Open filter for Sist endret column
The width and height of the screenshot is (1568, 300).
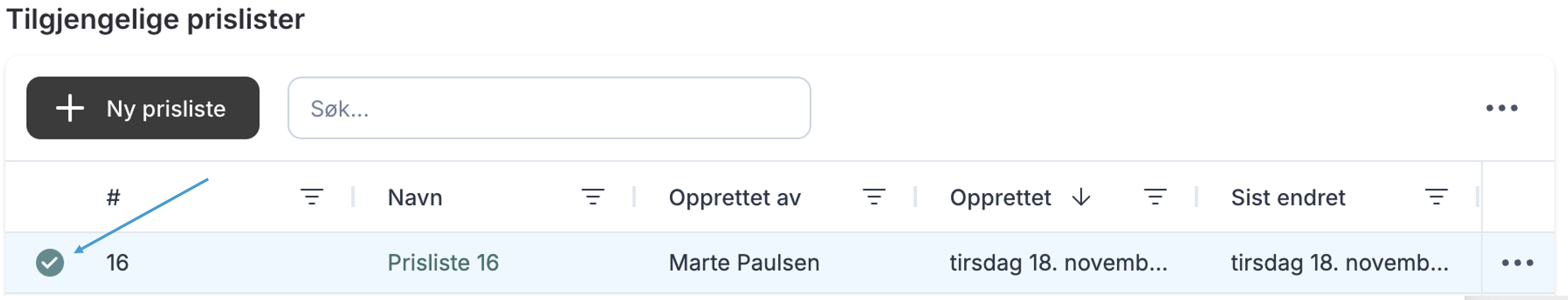coord(1436,197)
